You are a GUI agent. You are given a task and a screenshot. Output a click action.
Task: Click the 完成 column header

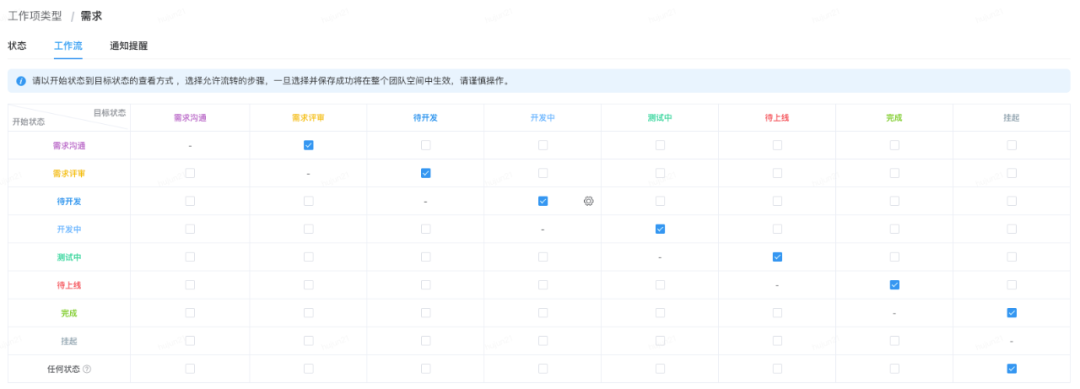click(x=894, y=118)
